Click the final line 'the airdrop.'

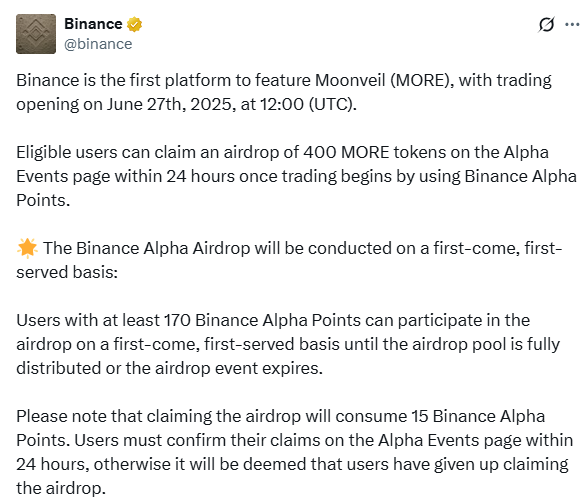pyautogui.click(x=61, y=488)
